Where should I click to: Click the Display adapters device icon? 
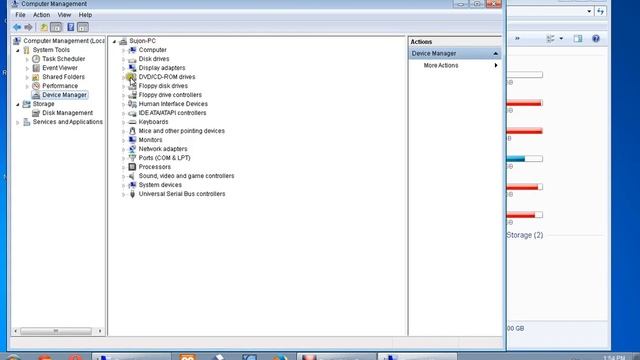[x=132, y=68]
